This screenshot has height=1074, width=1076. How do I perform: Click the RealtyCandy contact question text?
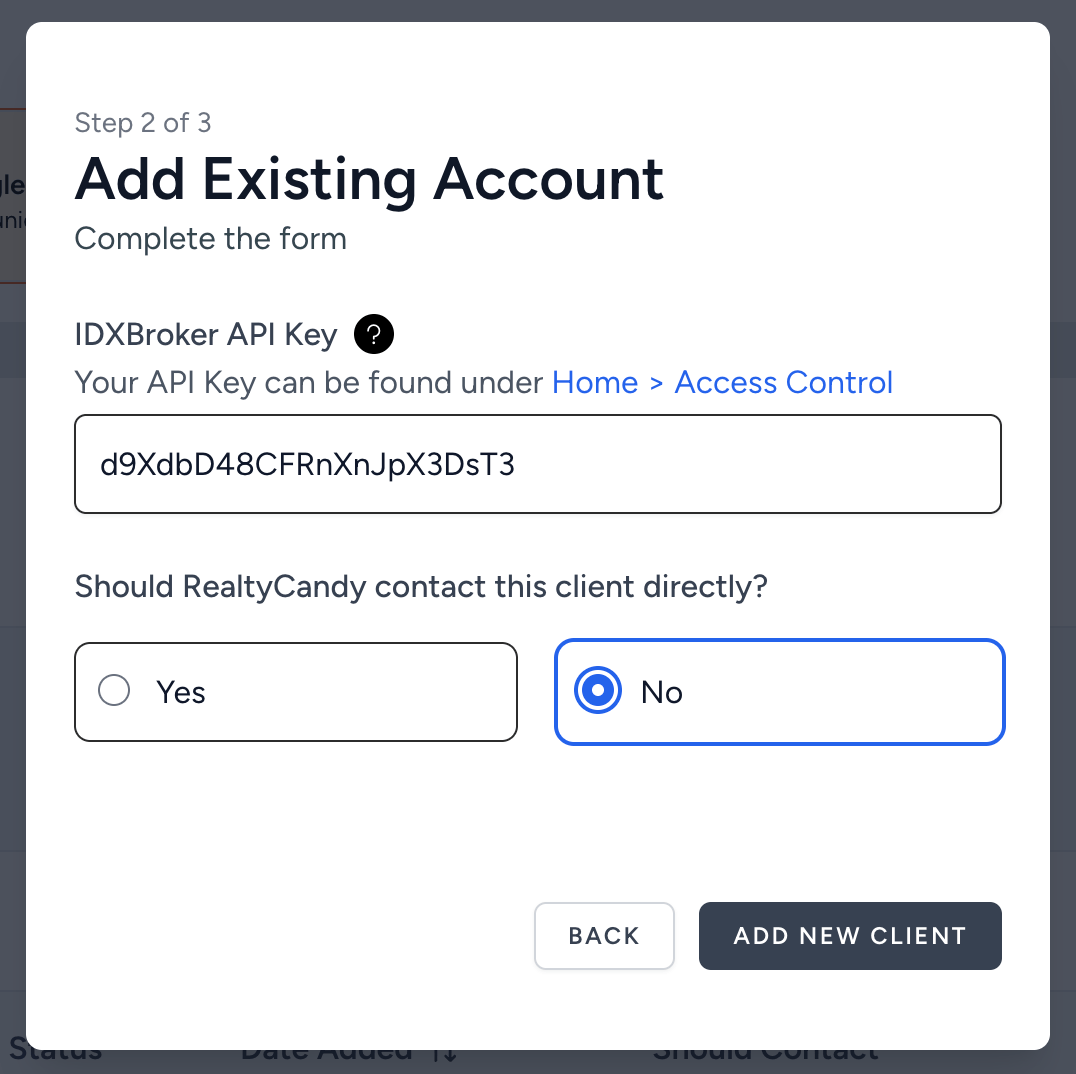pos(420,586)
